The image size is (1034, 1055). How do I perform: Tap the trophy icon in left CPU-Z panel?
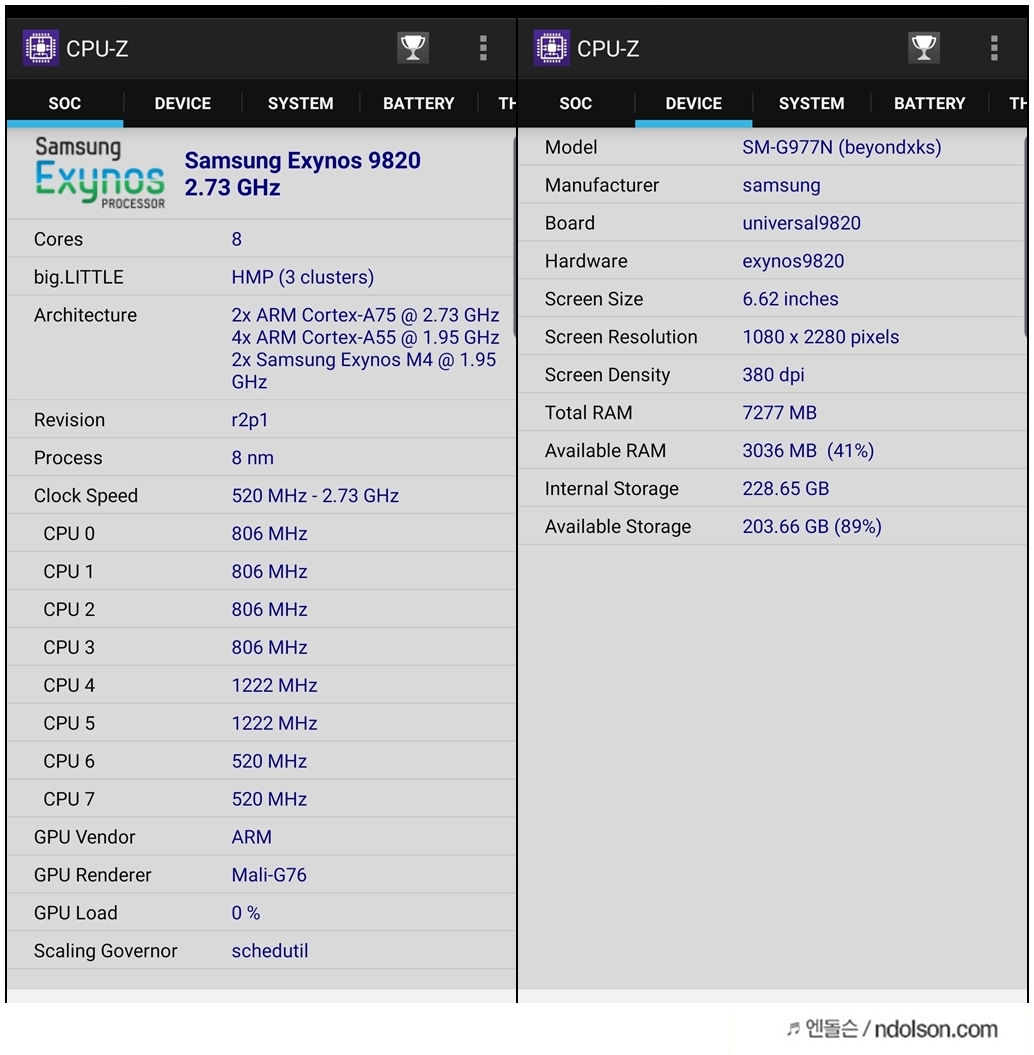click(x=412, y=48)
